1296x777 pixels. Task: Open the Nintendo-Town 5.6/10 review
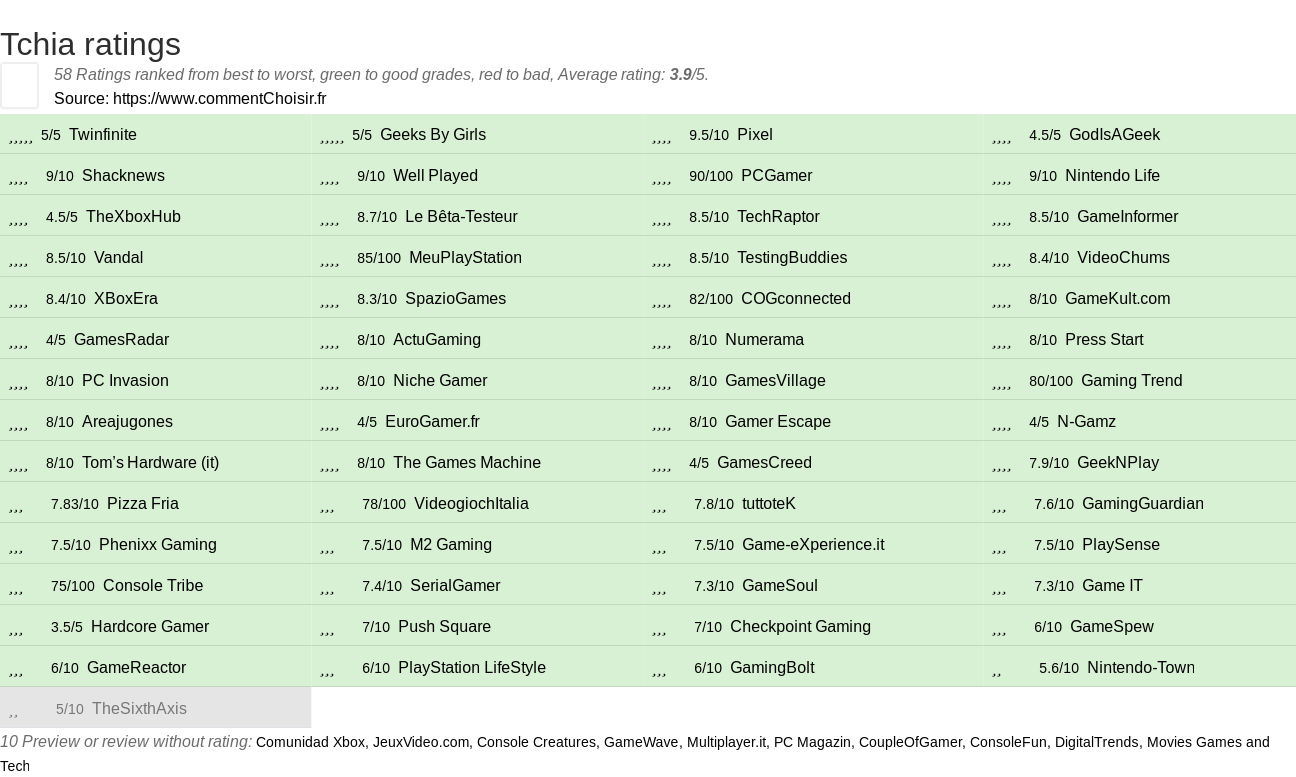tap(1140, 667)
